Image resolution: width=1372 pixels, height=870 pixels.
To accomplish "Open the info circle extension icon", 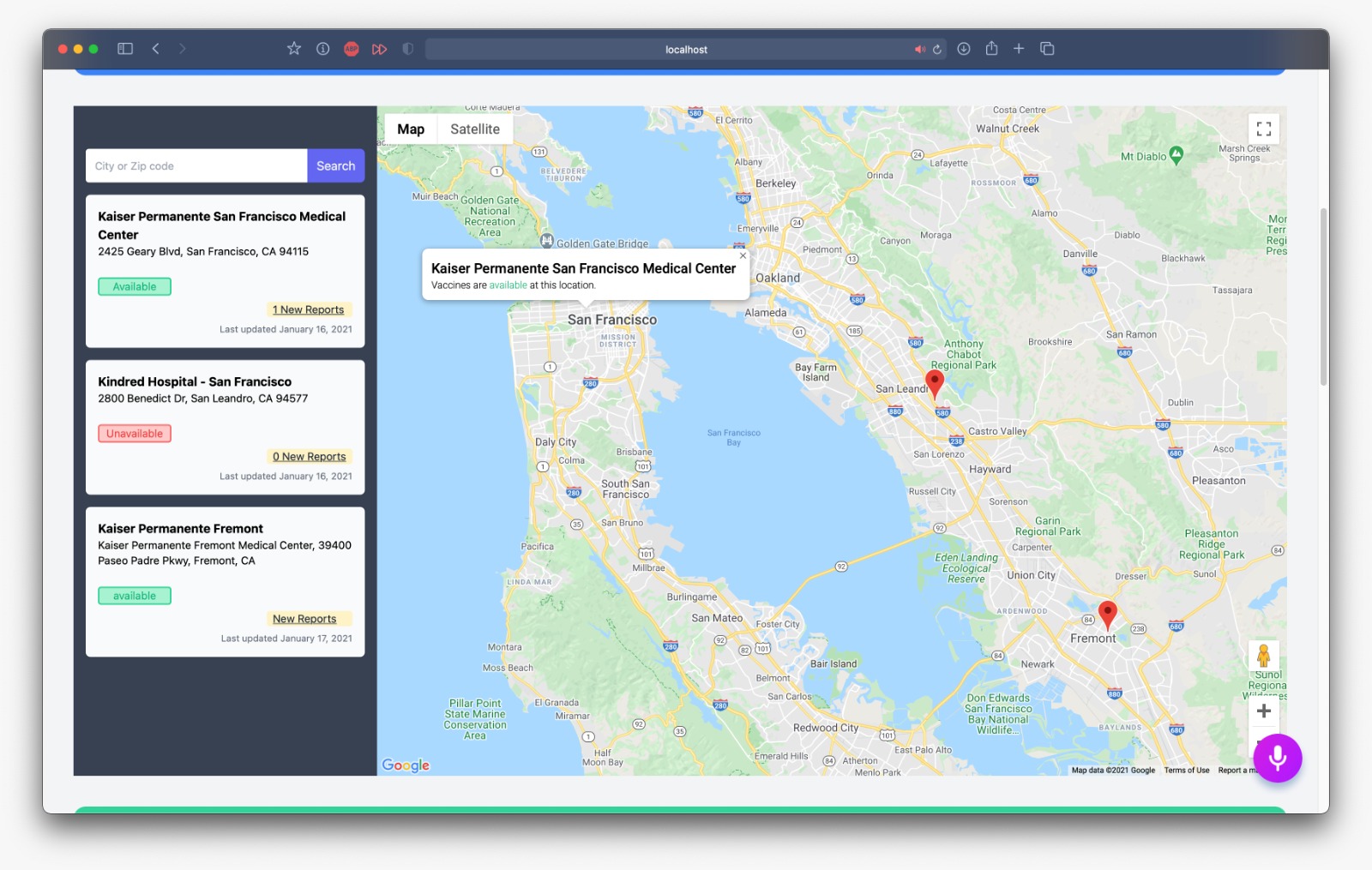I will click(x=323, y=49).
